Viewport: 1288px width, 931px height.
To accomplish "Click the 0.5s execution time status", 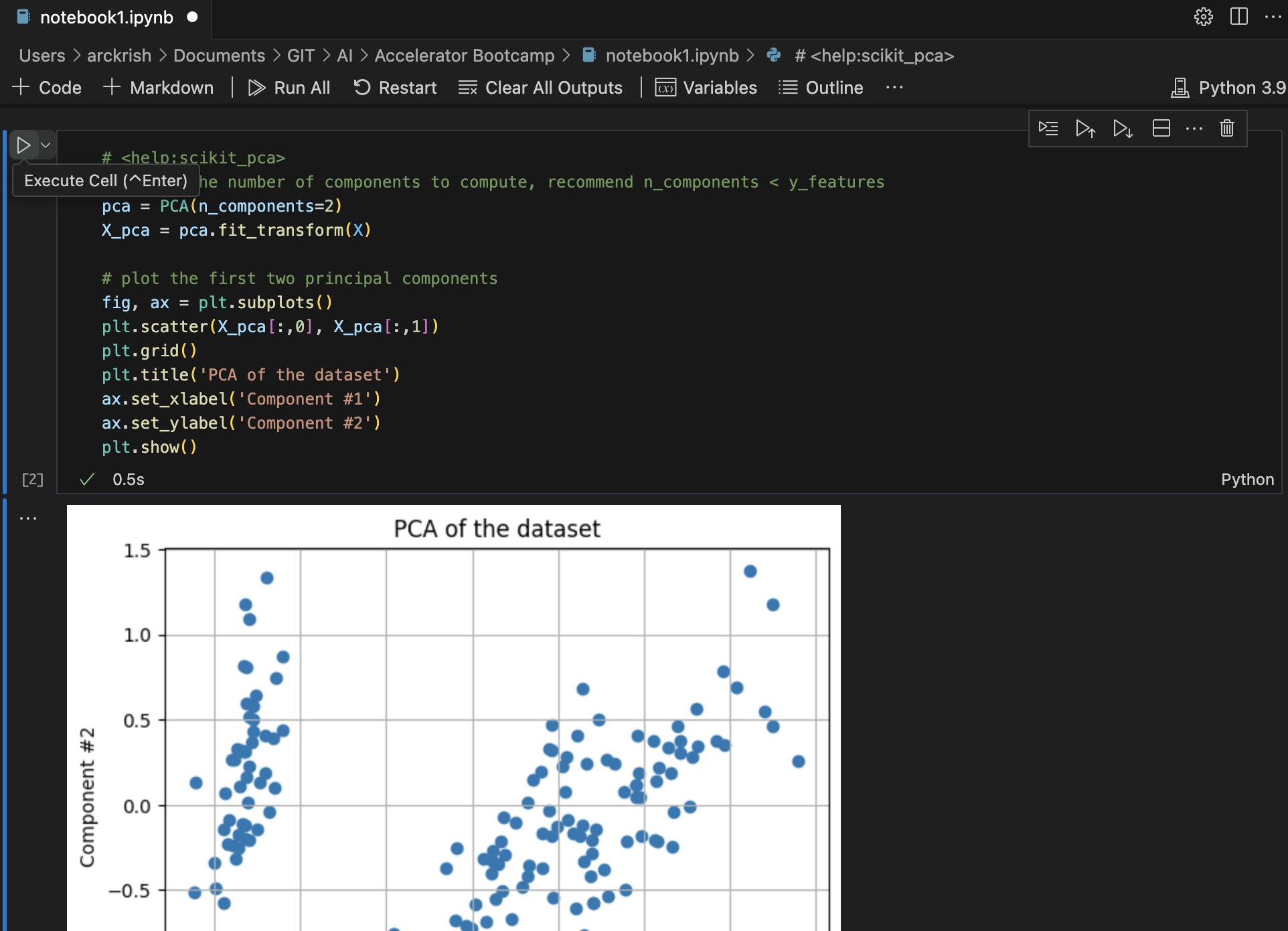I will 129,480.
